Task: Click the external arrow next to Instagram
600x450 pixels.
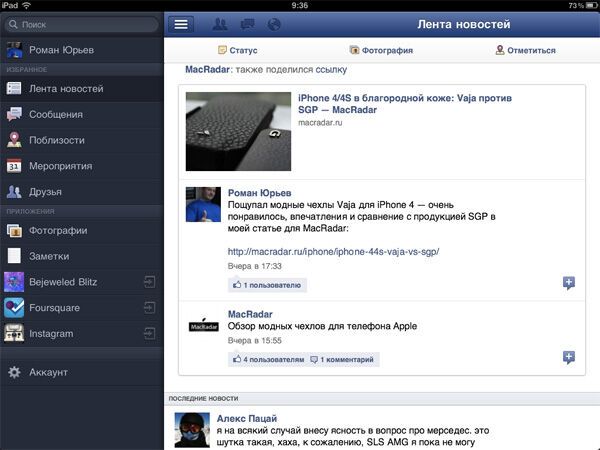Action: point(150,333)
